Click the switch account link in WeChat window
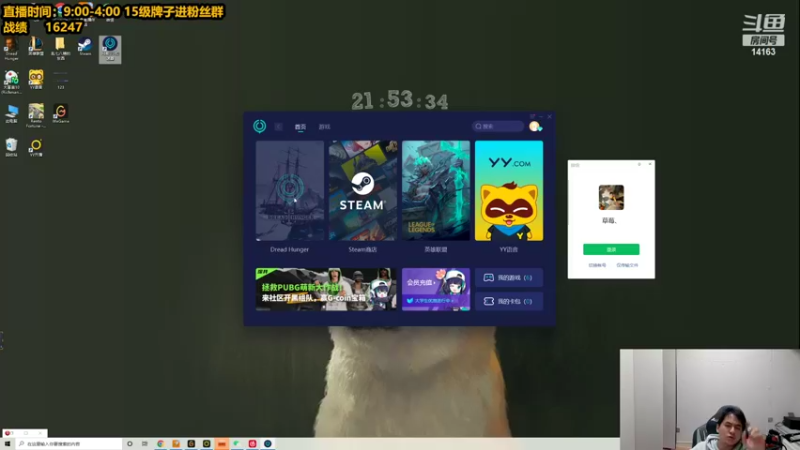This screenshot has width=800, height=450. click(597, 265)
